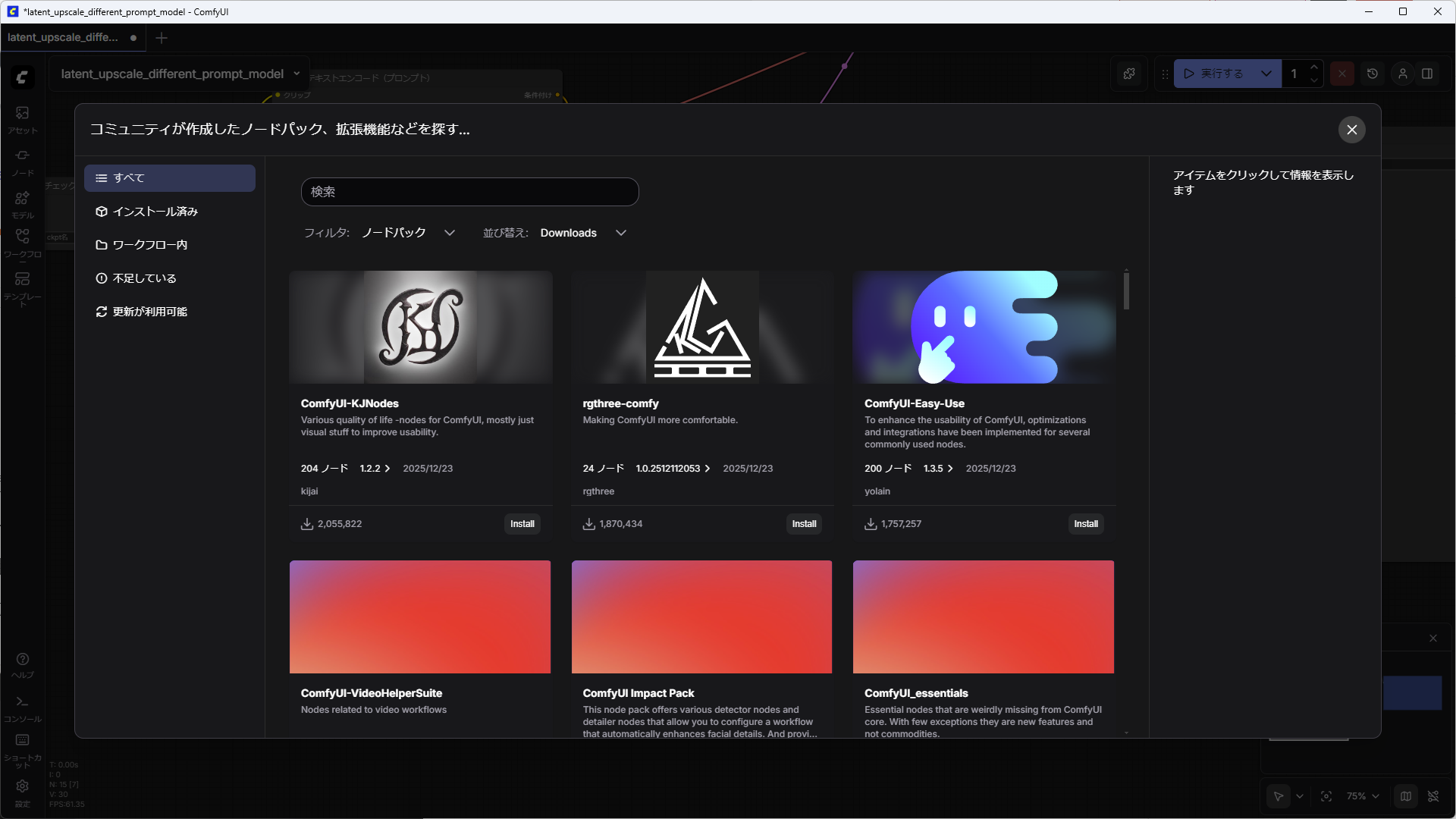Open the Assets sidebar panel icon
Viewport: 1456px width, 819px height.
pyautogui.click(x=22, y=114)
